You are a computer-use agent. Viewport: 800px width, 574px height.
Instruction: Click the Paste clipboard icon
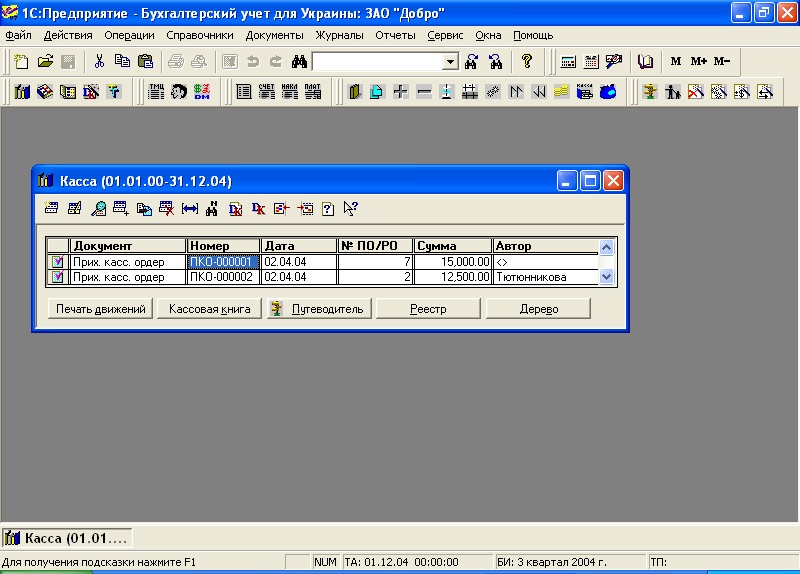[x=145, y=62]
